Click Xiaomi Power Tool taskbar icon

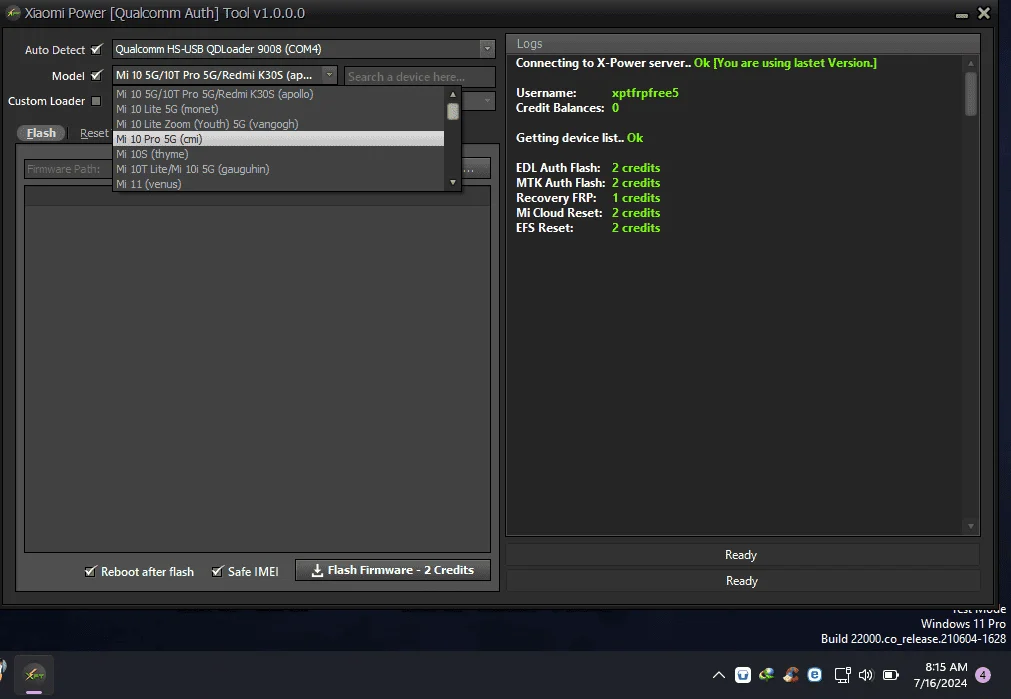pyautogui.click(x=34, y=674)
